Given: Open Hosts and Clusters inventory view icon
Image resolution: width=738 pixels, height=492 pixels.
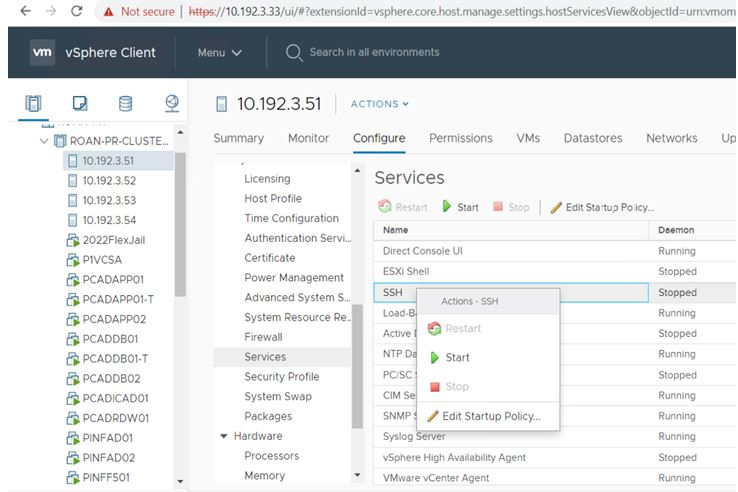Looking at the screenshot, I should (33, 103).
